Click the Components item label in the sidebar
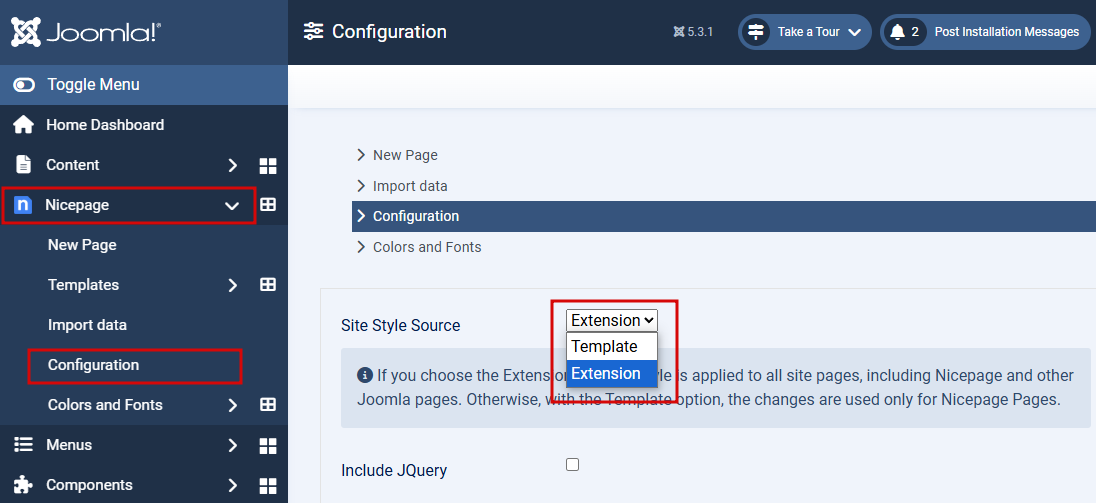 89,485
